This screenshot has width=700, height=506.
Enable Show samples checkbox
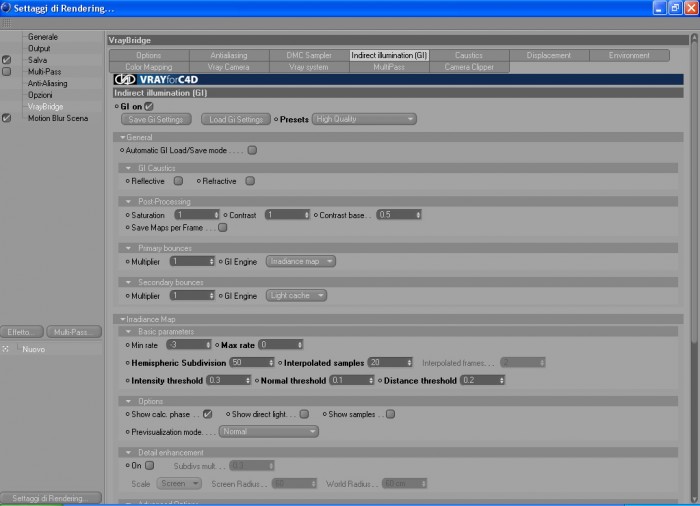coord(391,414)
